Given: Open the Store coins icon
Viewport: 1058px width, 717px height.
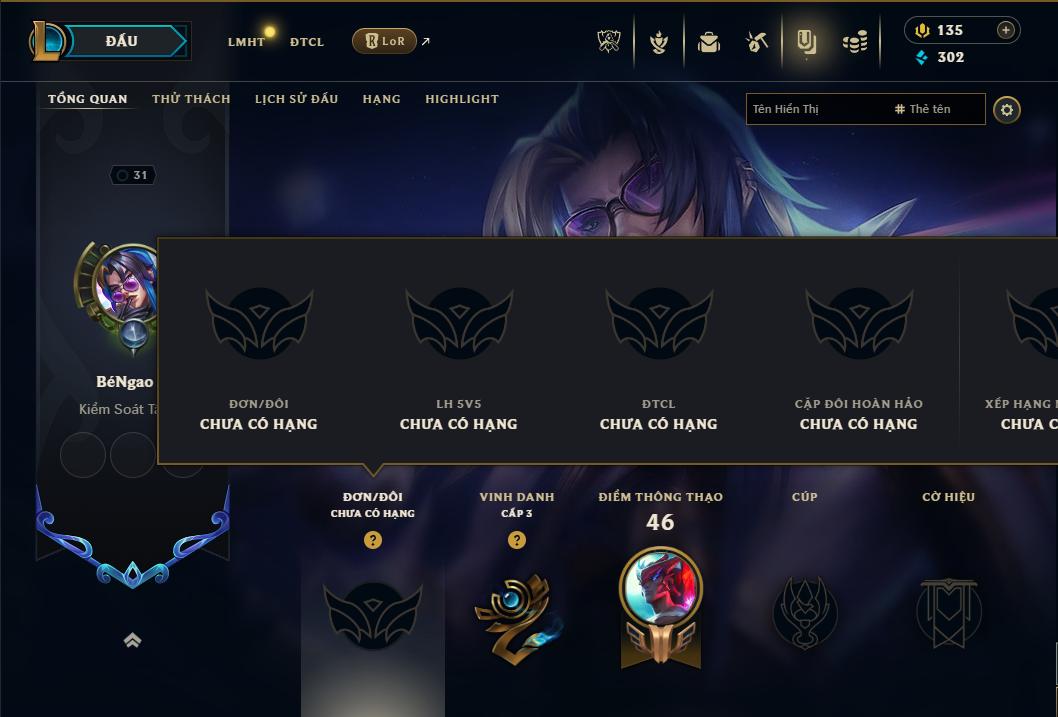Looking at the screenshot, I should (855, 42).
